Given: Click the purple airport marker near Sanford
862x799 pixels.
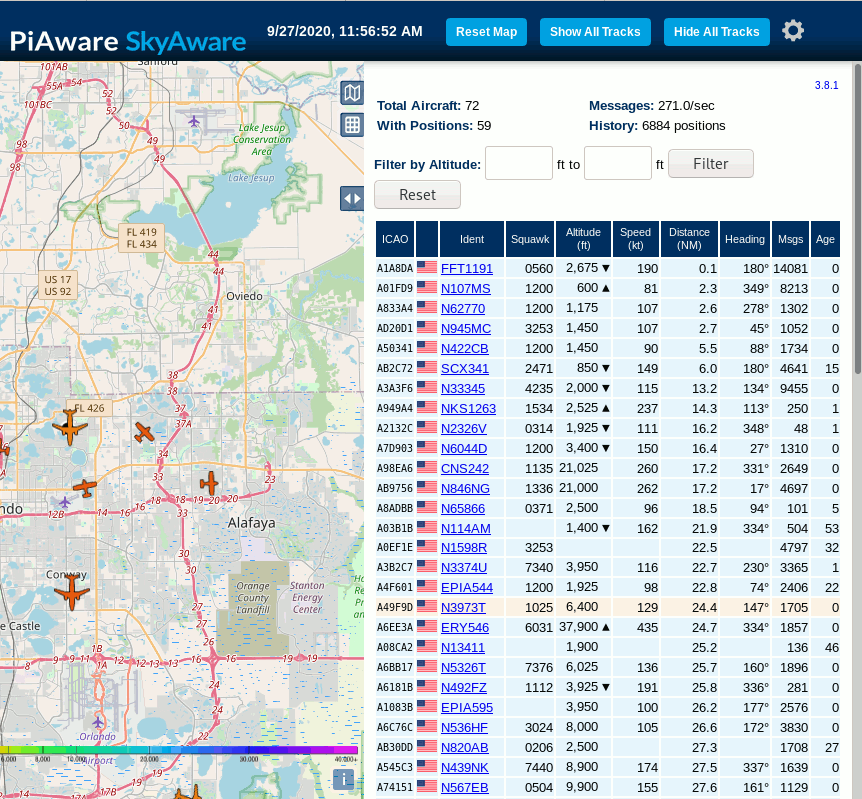Looking at the screenshot, I should [x=194, y=120].
